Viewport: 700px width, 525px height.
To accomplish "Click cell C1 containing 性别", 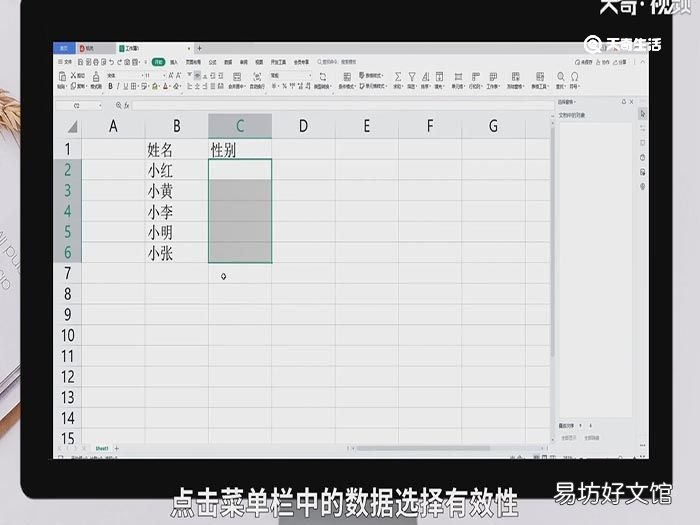I will pyautogui.click(x=240, y=150).
